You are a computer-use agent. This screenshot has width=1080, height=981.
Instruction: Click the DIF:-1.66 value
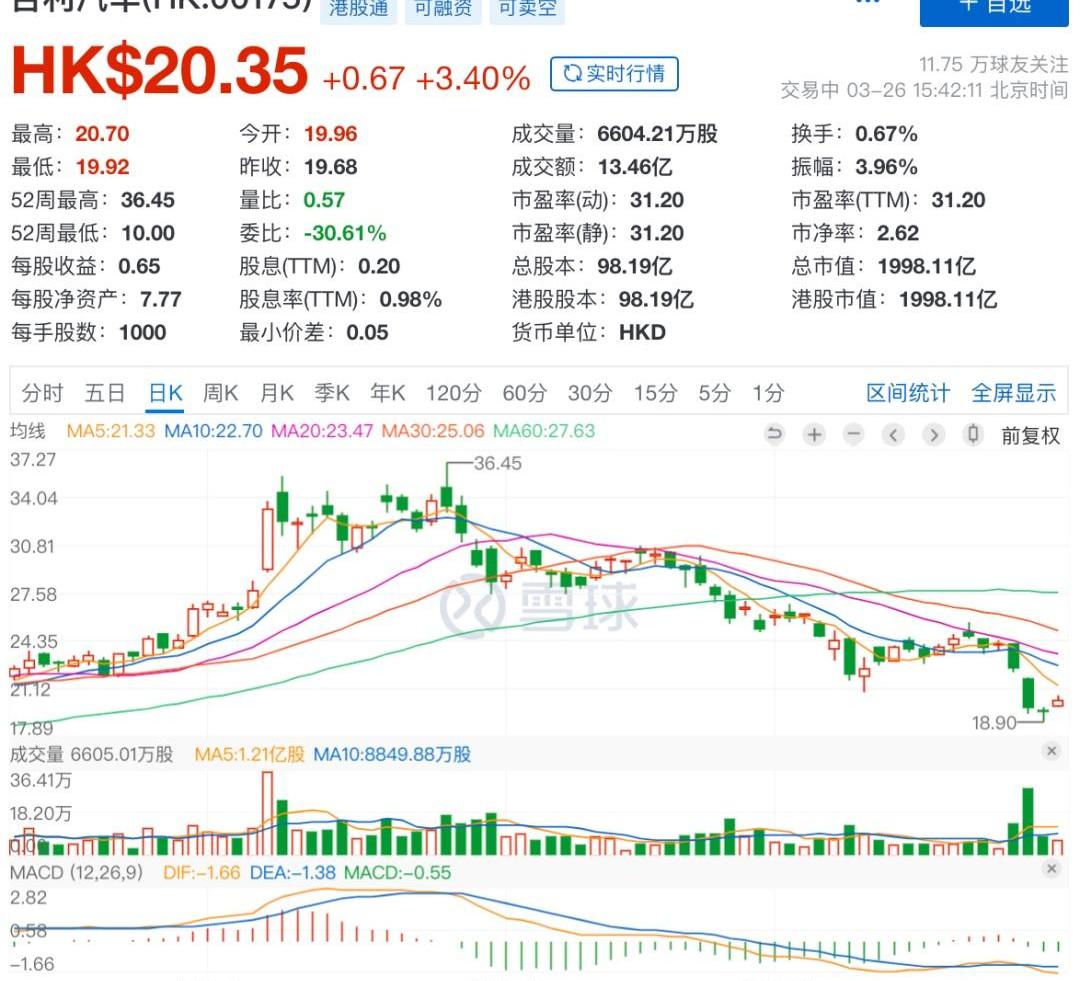[201, 873]
